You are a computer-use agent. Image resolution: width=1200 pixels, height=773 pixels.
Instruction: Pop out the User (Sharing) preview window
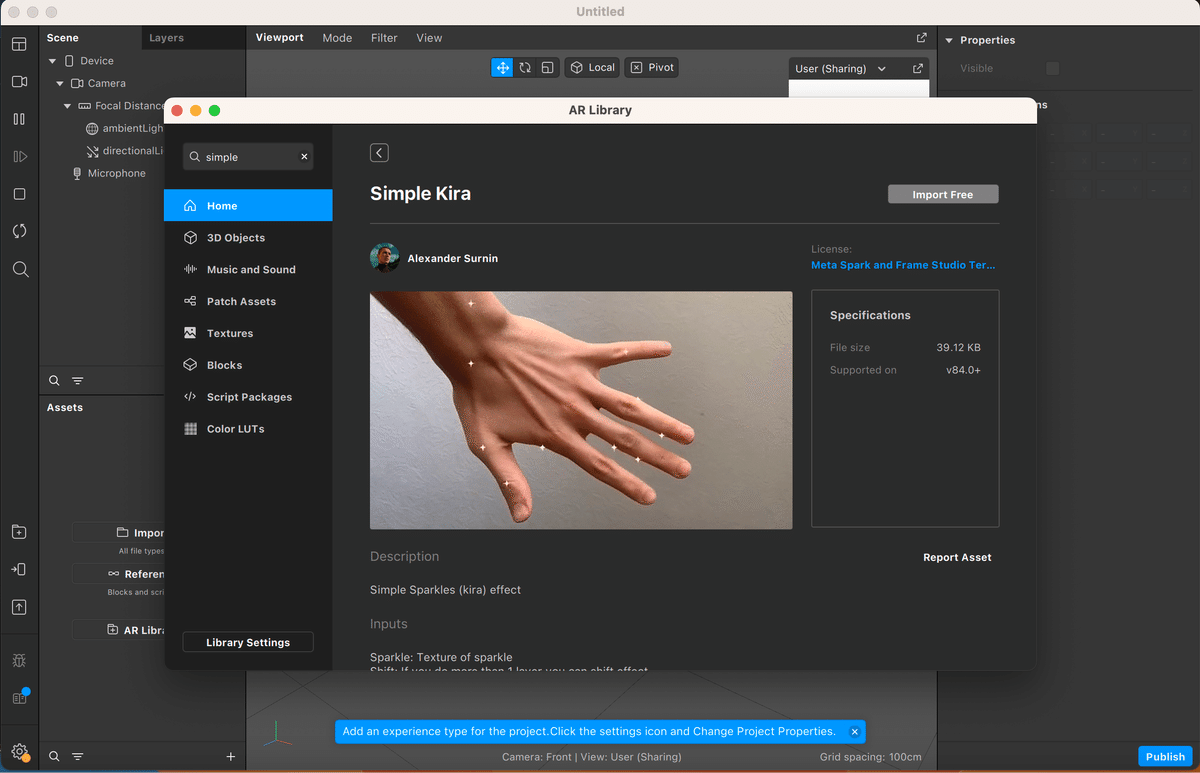point(918,69)
